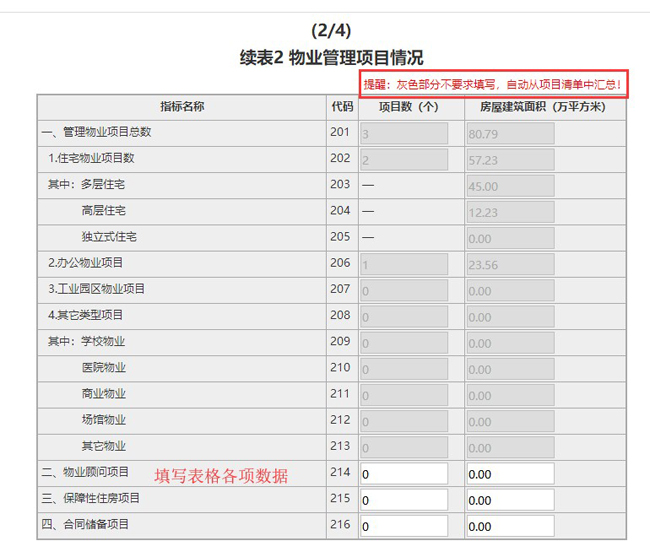The image size is (650, 541).
Task: Click building area field for row 214
Action: tap(510, 473)
